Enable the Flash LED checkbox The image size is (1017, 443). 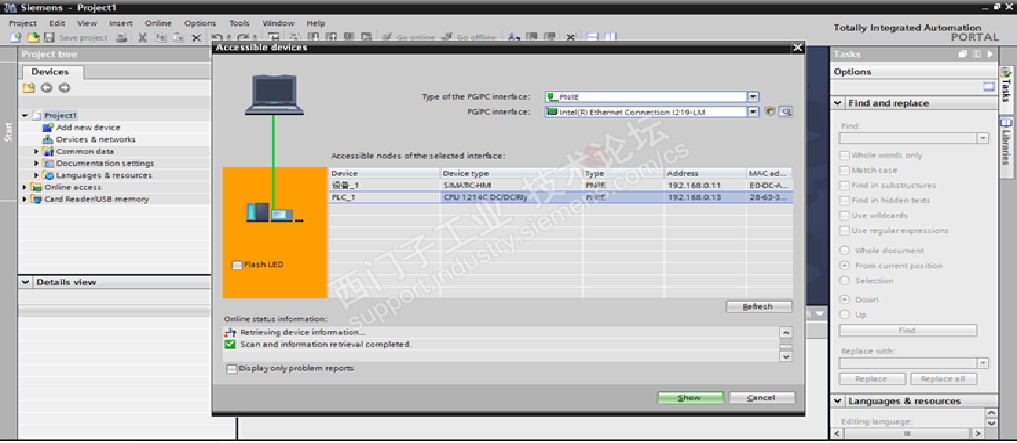pyautogui.click(x=237, y=265)
